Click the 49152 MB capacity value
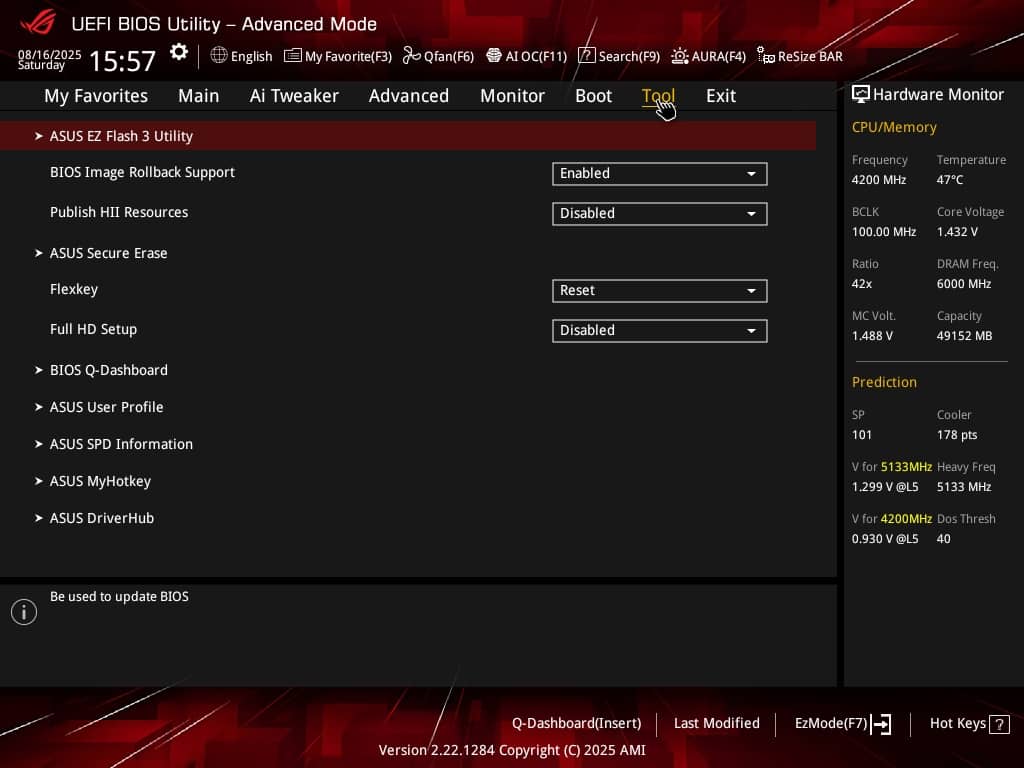Screen dimensions: 1024x768 964,336
